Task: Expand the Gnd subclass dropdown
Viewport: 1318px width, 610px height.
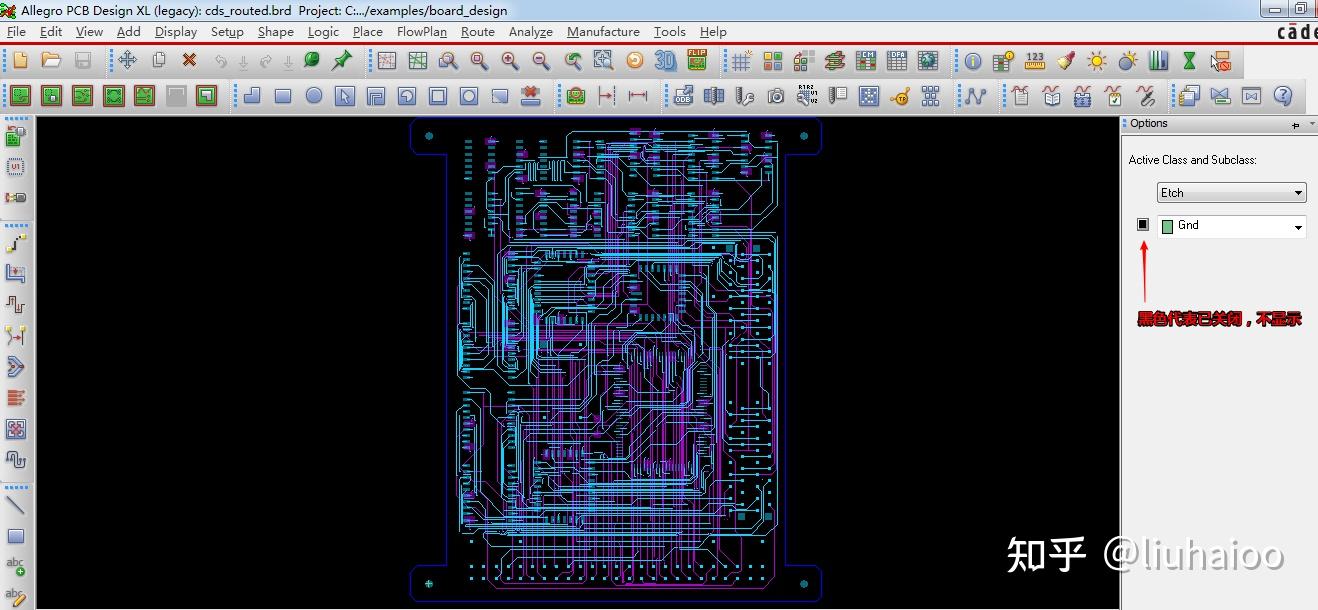Action: (x=1297, y=226)
